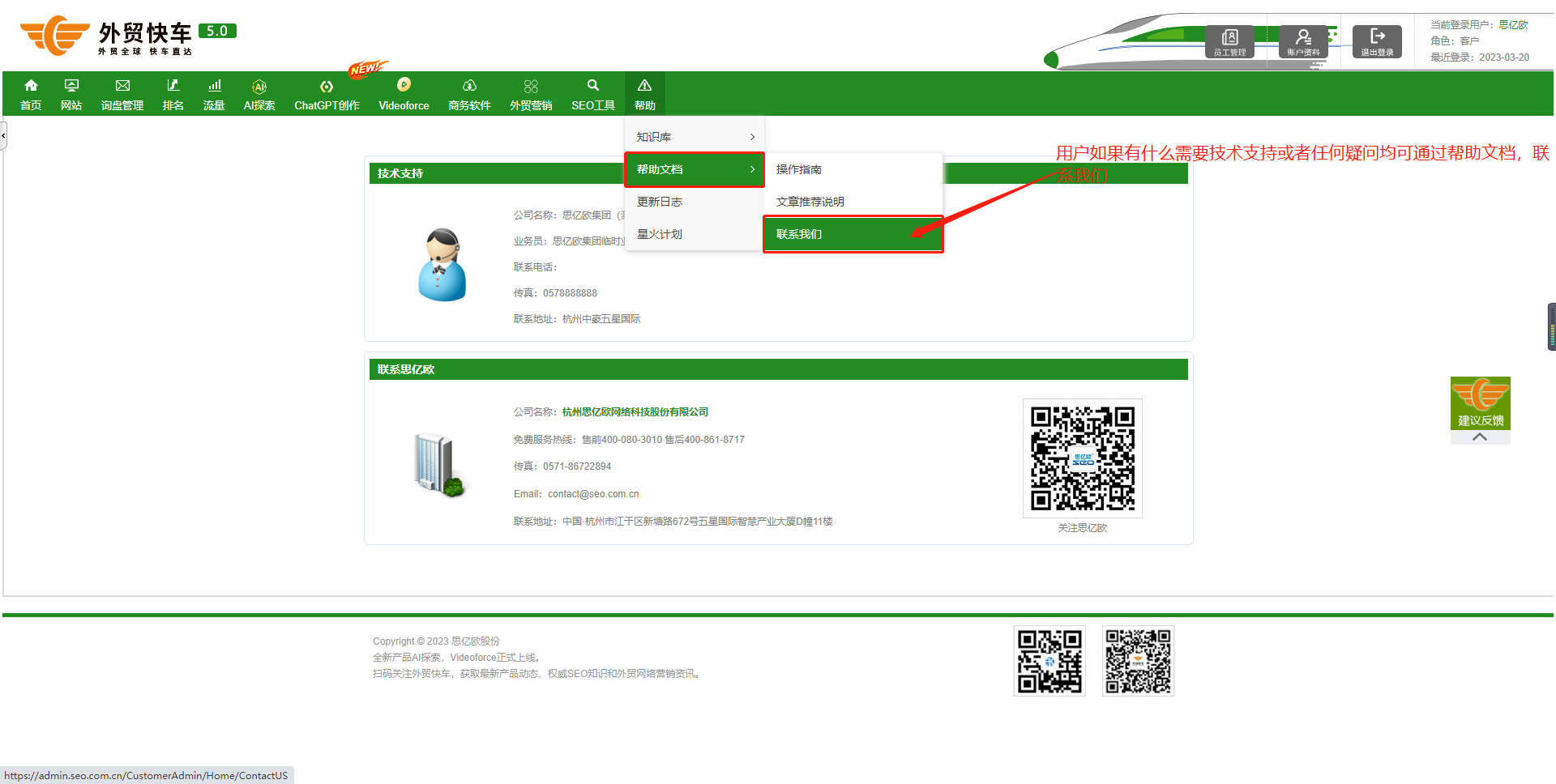The image size is (1556, 784).
Task: Click the 5.0 version badge
Action: [x=217, y=31]
